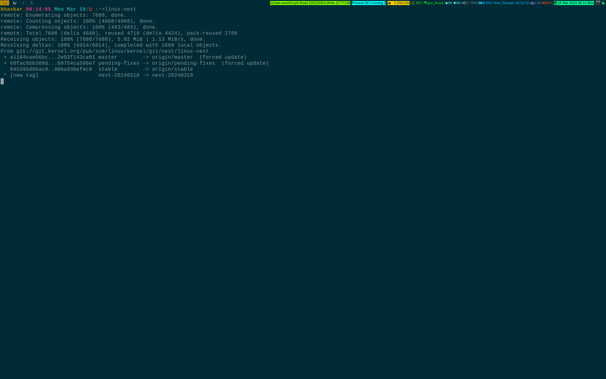Click the green gnu_linux status entry
The image size is (606, 379).
434,3
